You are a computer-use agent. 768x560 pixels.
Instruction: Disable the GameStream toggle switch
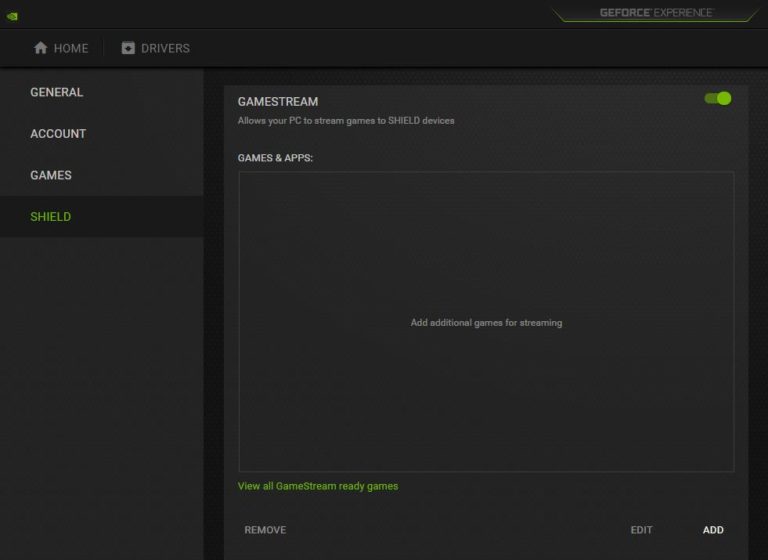click(x=718, y=98)
